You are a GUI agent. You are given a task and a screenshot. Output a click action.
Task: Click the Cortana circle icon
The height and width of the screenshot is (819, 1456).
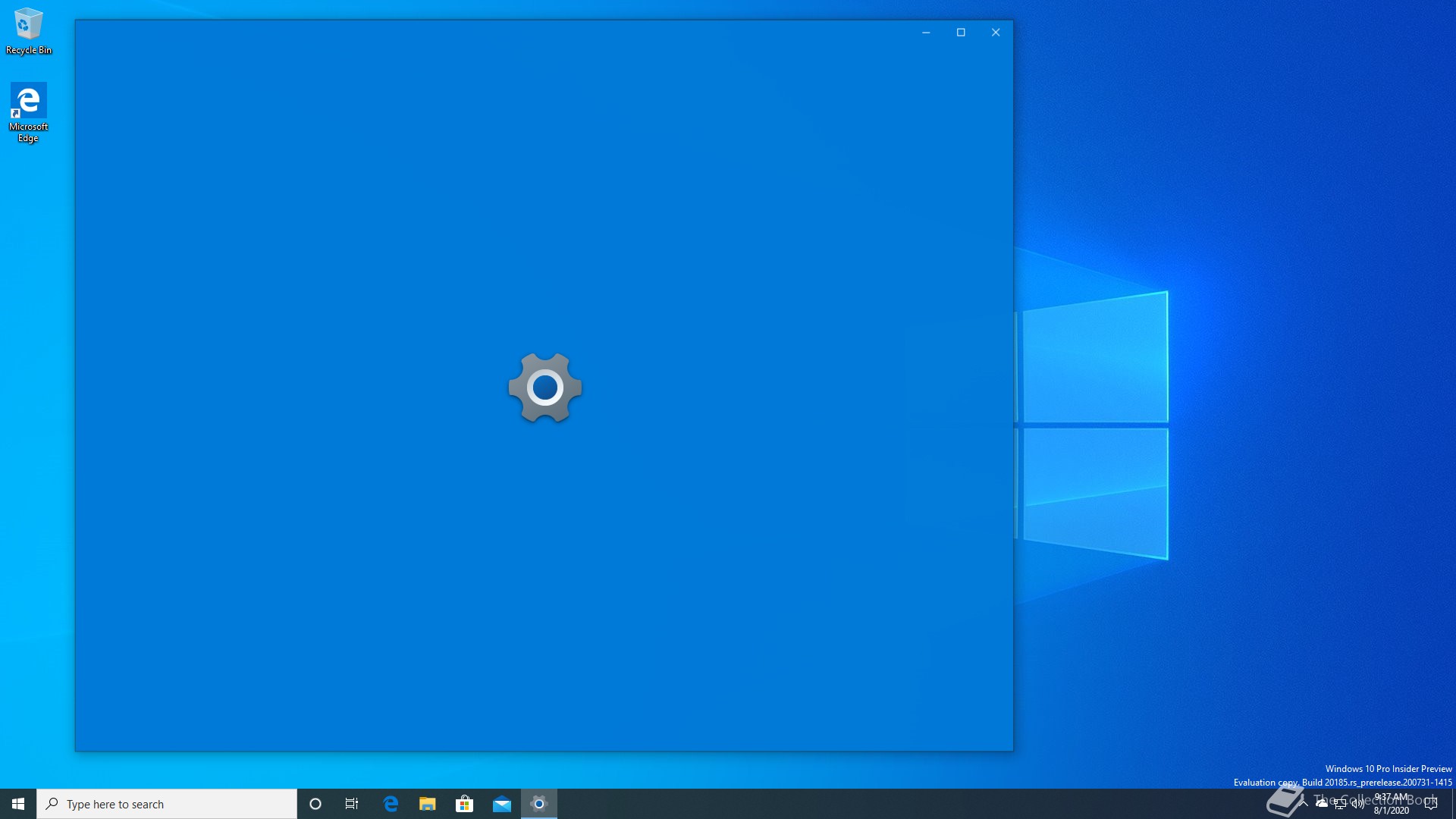(x=315, y=804)
